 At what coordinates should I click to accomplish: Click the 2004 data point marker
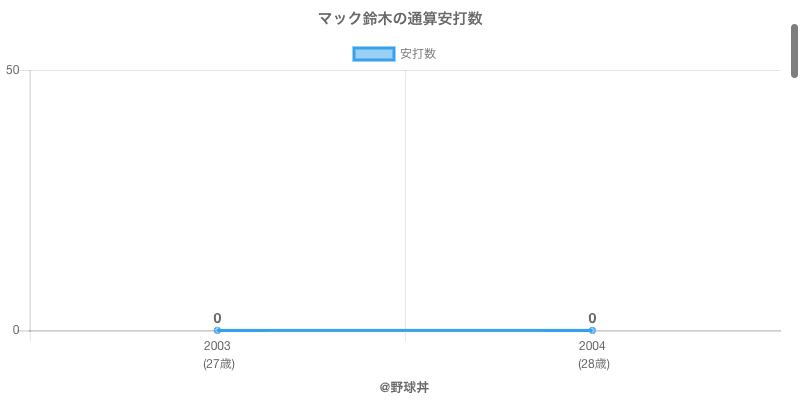coord(592,330)
